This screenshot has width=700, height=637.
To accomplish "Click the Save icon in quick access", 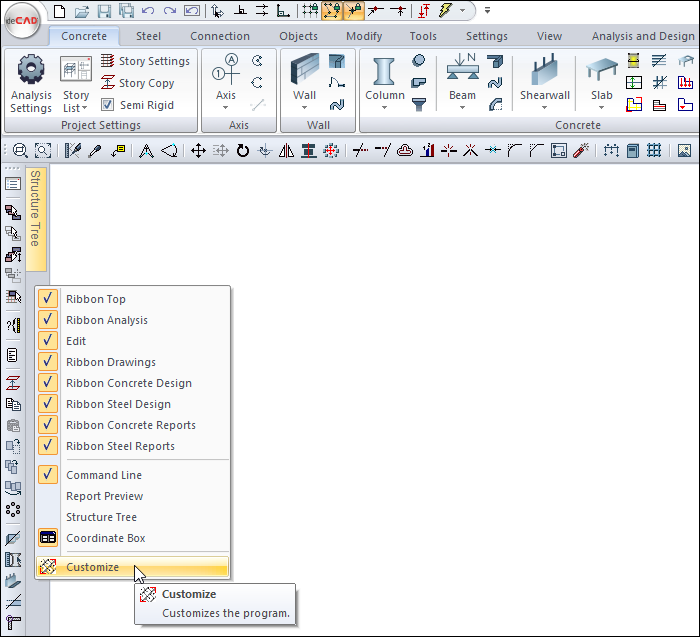I will click(104, 11).
